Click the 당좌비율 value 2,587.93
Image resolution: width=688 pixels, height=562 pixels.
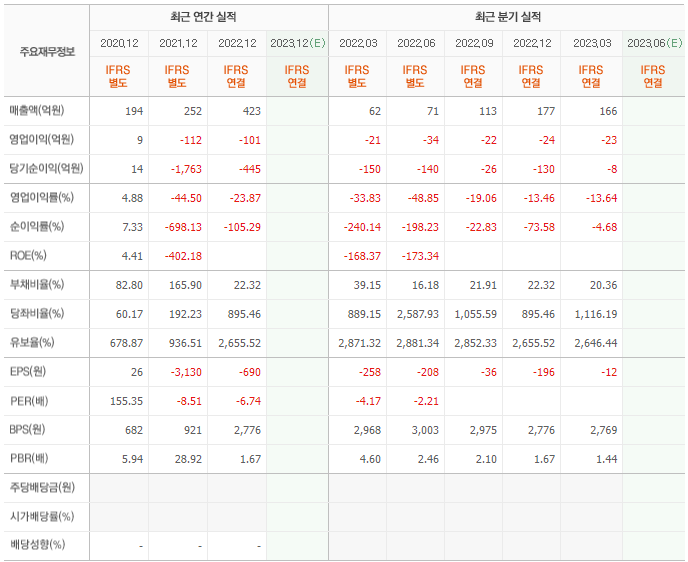(418, 314)
